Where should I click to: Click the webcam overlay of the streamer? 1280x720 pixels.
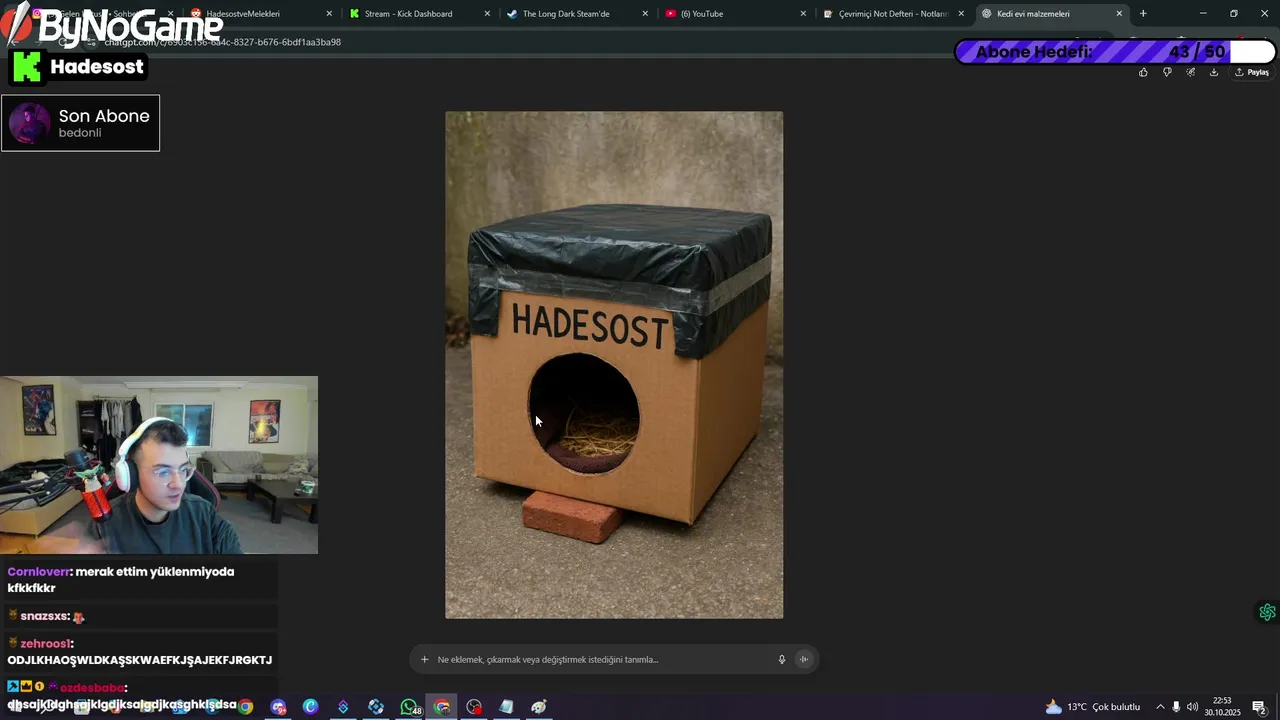159,465
